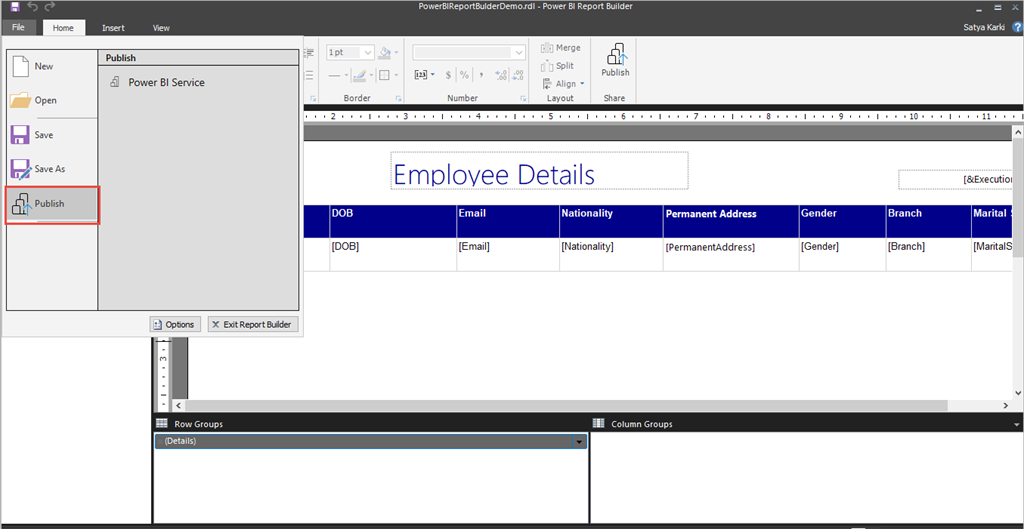Switch to the Insert ribbon tab
1024x529 pixels.
point(113,28)
